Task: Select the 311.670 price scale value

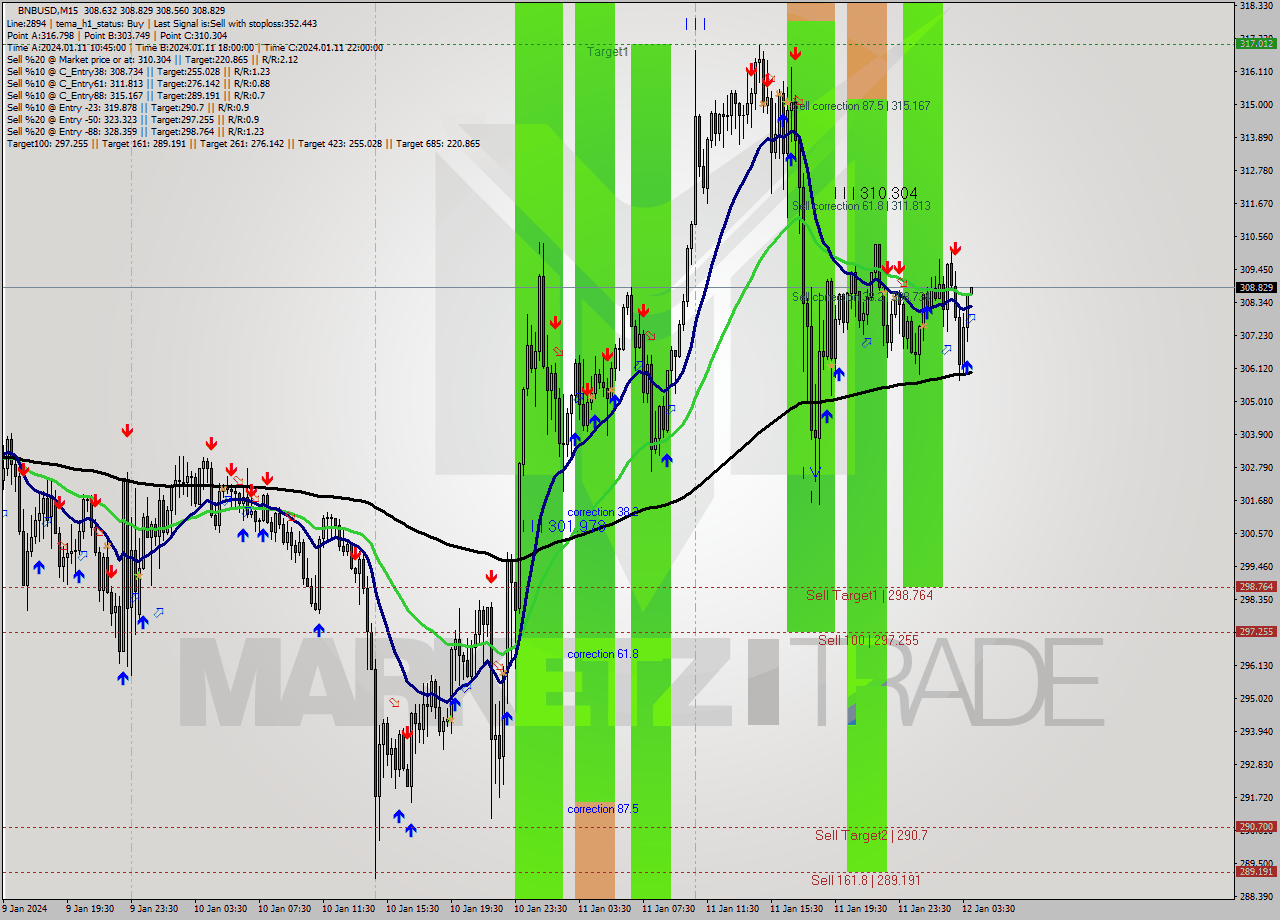Action: coord(1255,204)
